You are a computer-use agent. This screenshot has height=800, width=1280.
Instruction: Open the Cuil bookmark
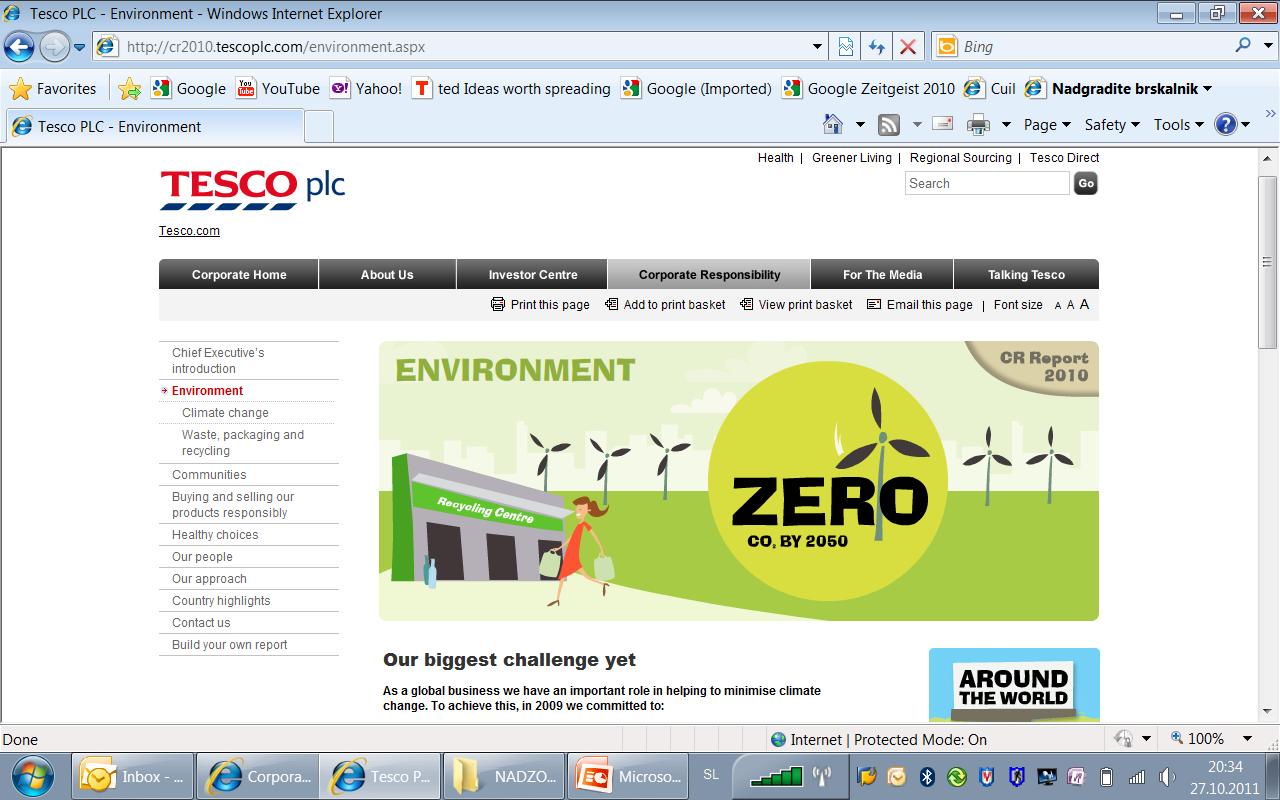[990, 89]
